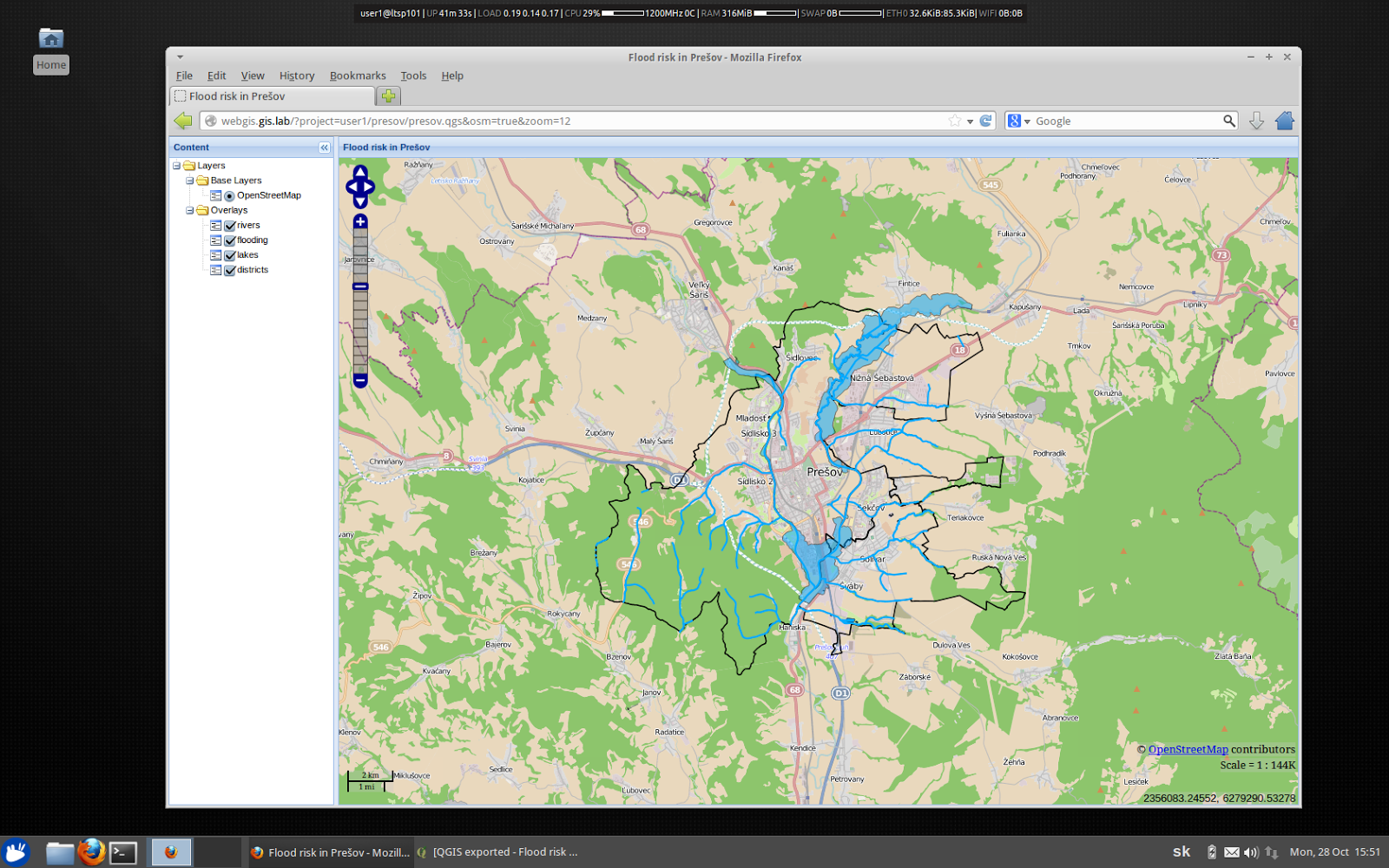Click the flooding layer legend icon

215,240
